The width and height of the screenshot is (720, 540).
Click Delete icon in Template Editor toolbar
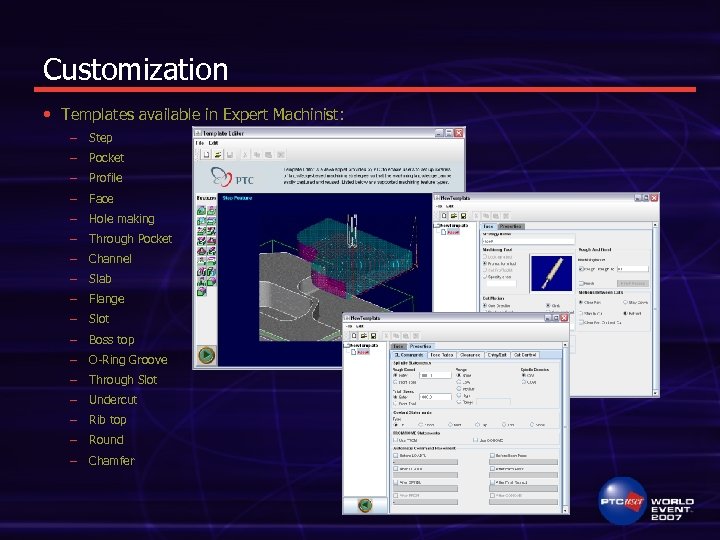[281, 155]
